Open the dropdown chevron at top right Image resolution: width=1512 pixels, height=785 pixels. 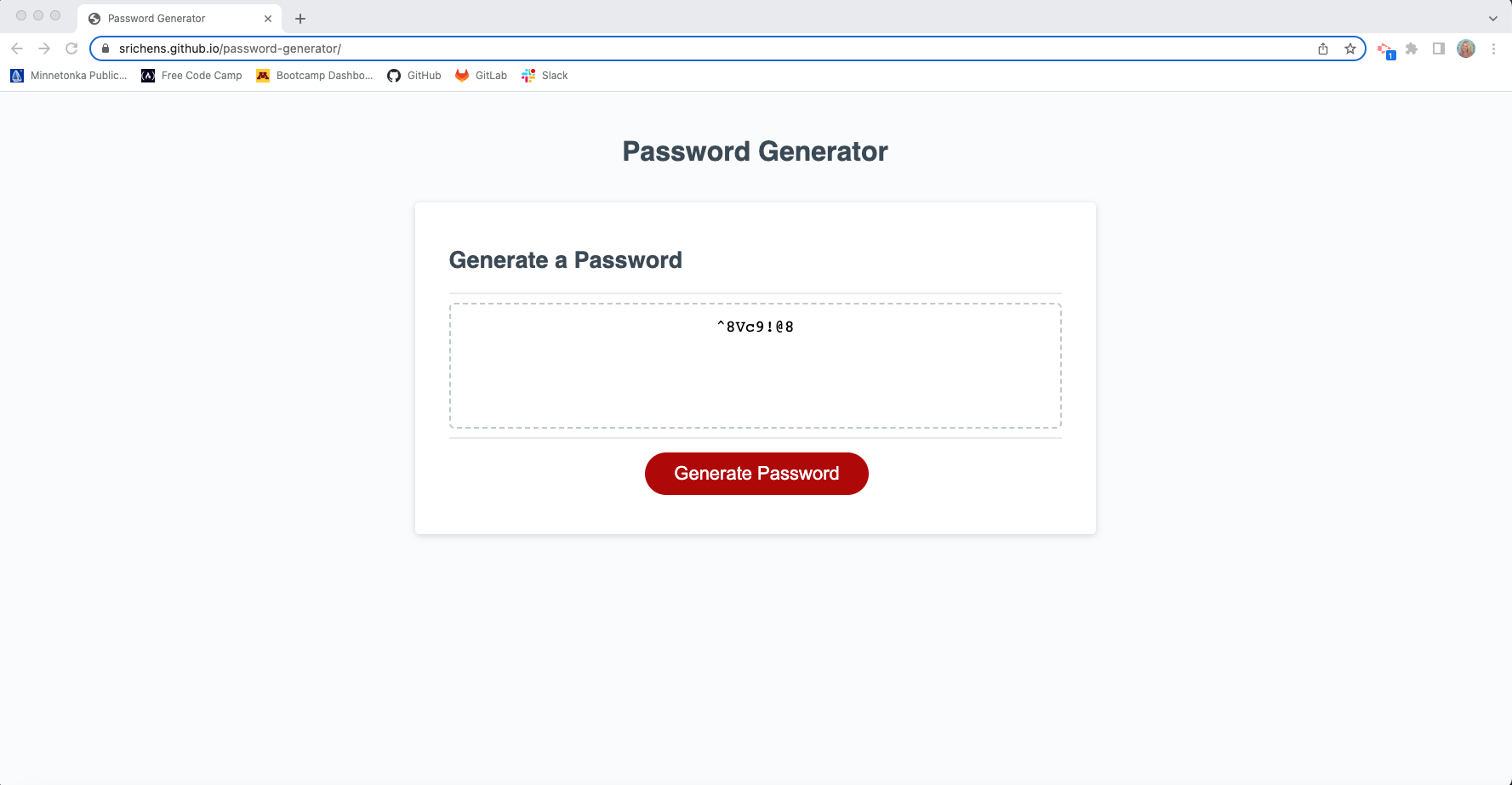[1493, 18]
